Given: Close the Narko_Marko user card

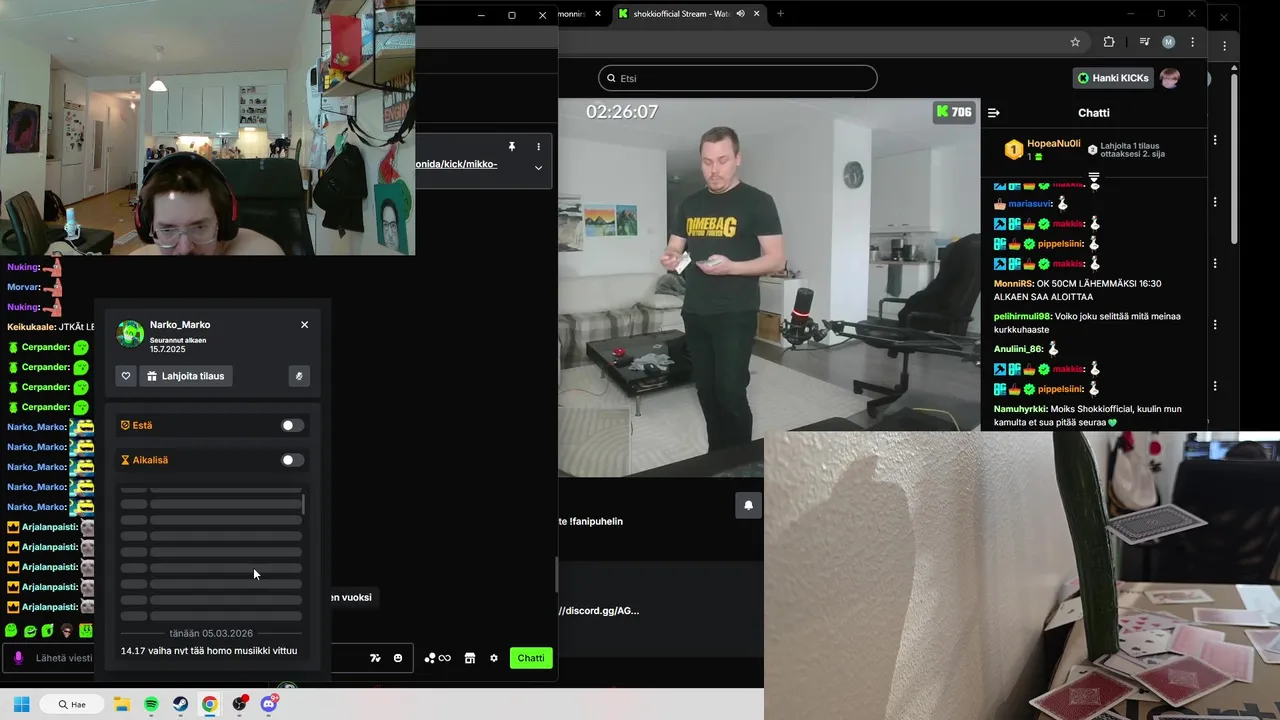Looking at the screenshot, I should click(x=304, y=325).
